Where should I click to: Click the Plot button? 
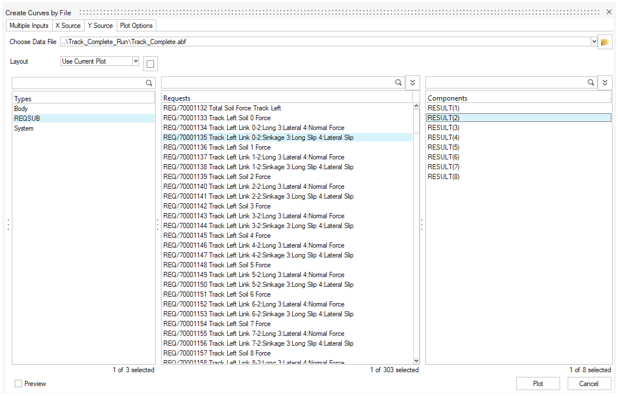[x=538, y=384]
